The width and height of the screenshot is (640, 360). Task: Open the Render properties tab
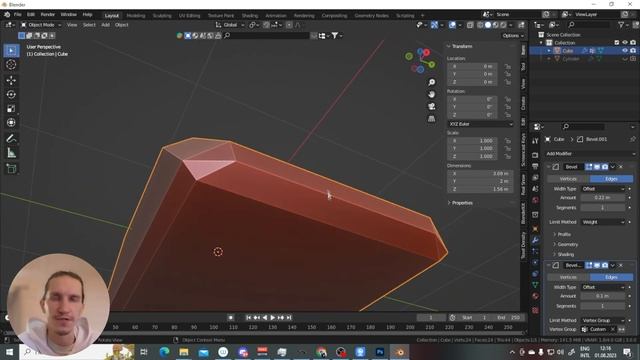(x=535, y=155)
